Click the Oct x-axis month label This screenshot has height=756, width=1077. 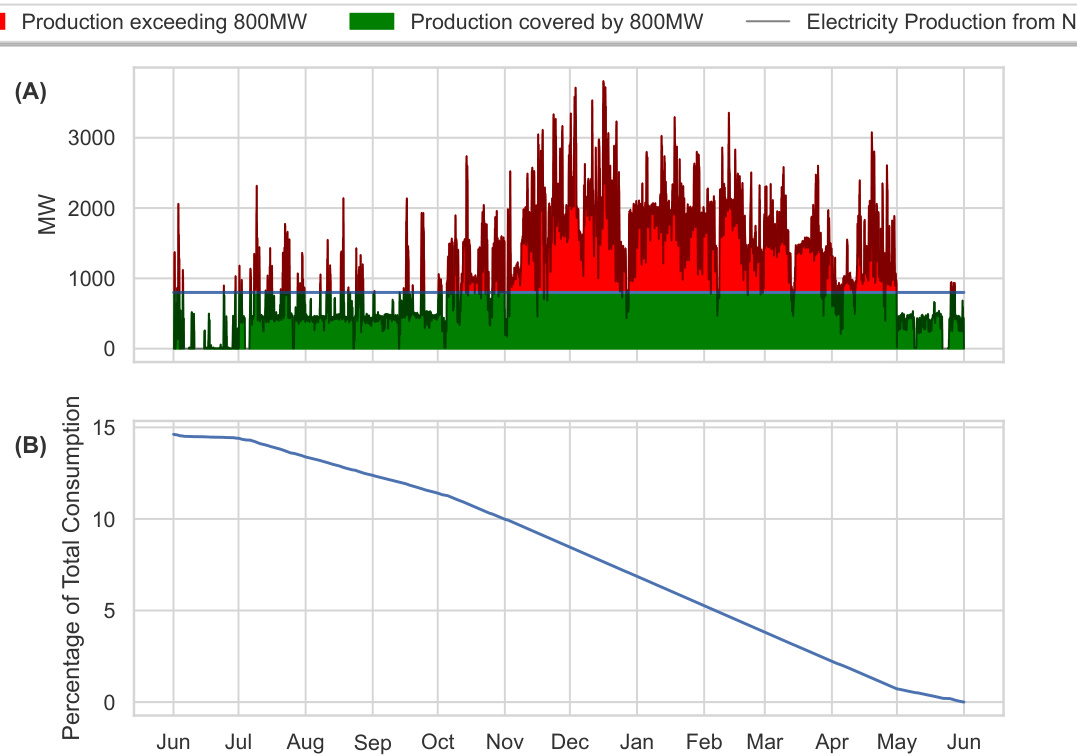tap(437, 743)
